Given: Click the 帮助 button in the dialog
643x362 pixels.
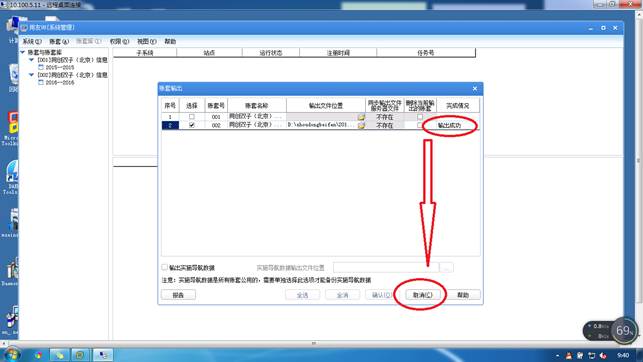Looking at the screenshot, I should click(x=463, y=295).
